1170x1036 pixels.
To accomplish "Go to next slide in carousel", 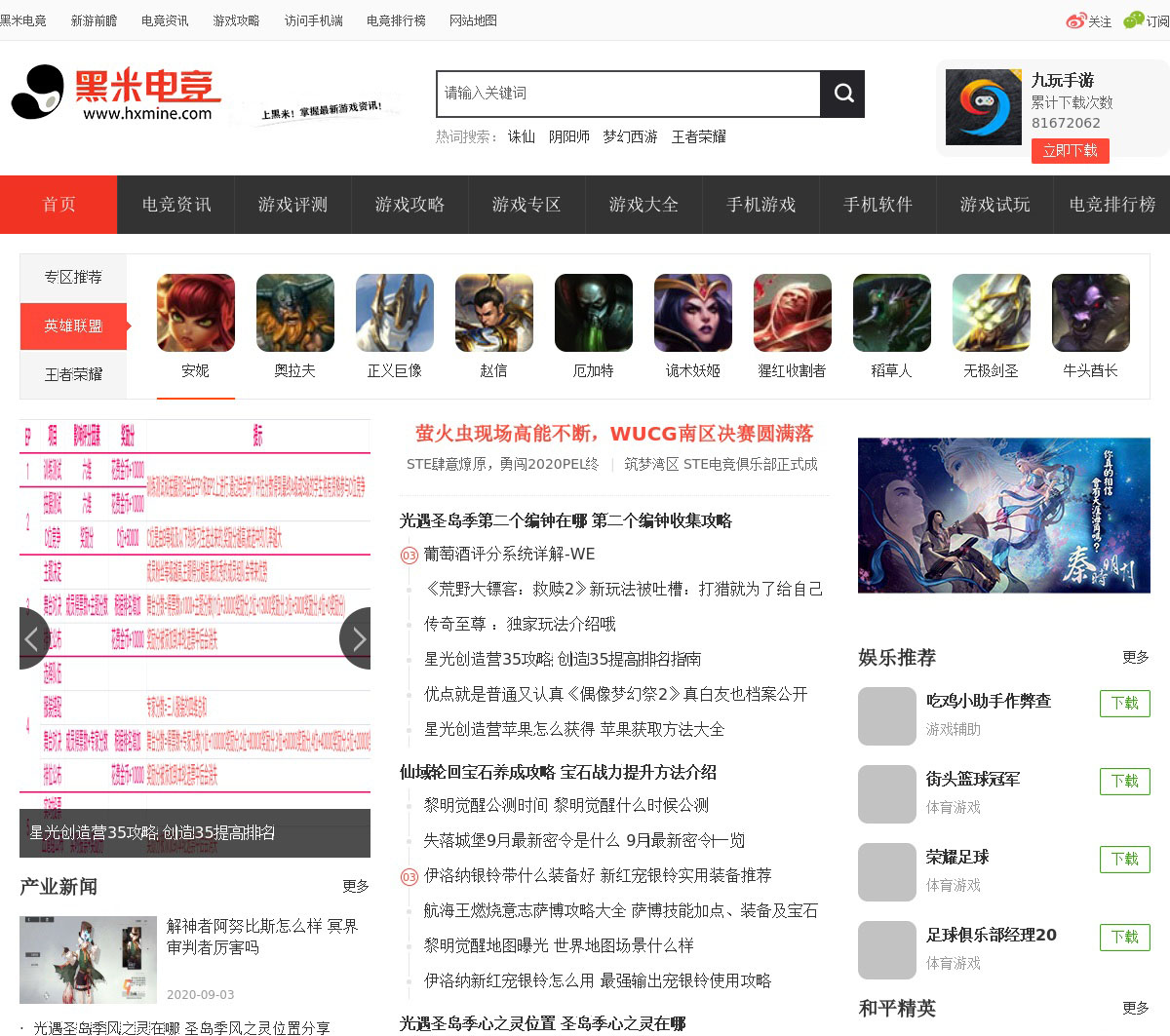I will pyautogui.click(x=356, y=638).
